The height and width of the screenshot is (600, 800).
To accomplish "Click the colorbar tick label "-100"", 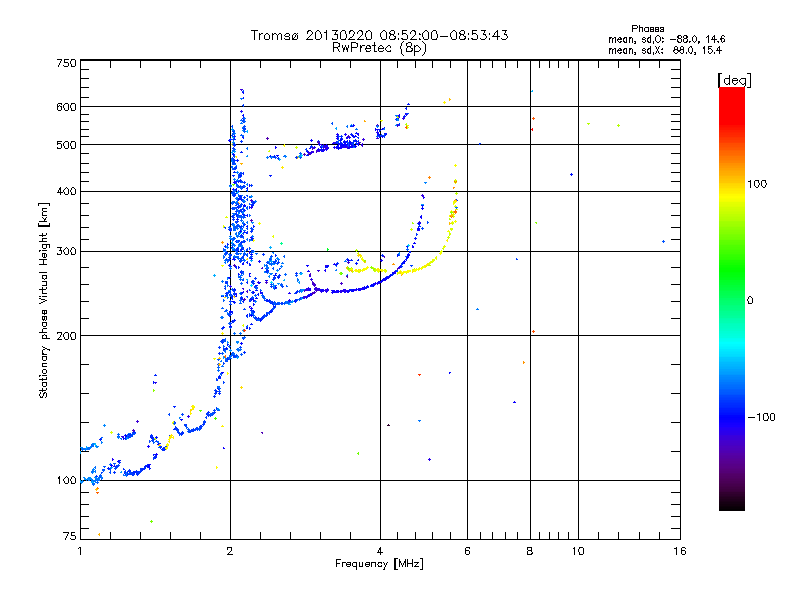I will pos(761,417).
